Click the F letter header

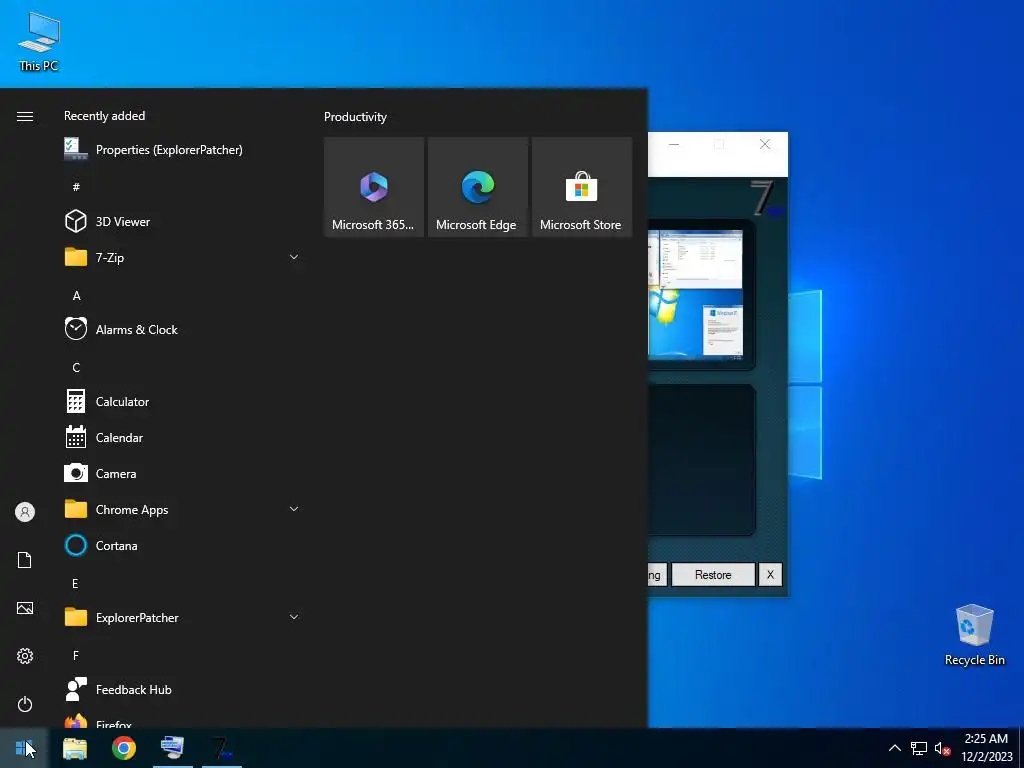coord(76,655)
